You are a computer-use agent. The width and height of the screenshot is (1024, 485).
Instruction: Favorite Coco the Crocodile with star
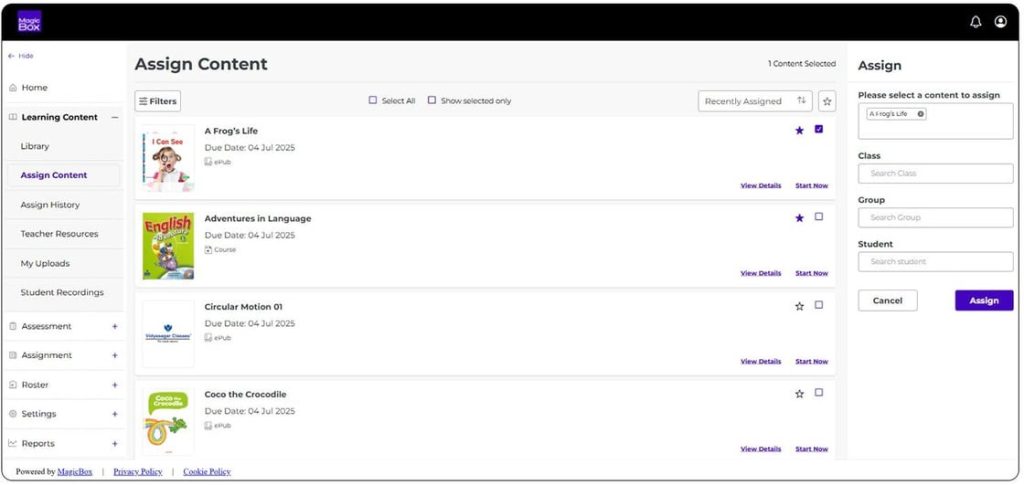click(799, 394)
